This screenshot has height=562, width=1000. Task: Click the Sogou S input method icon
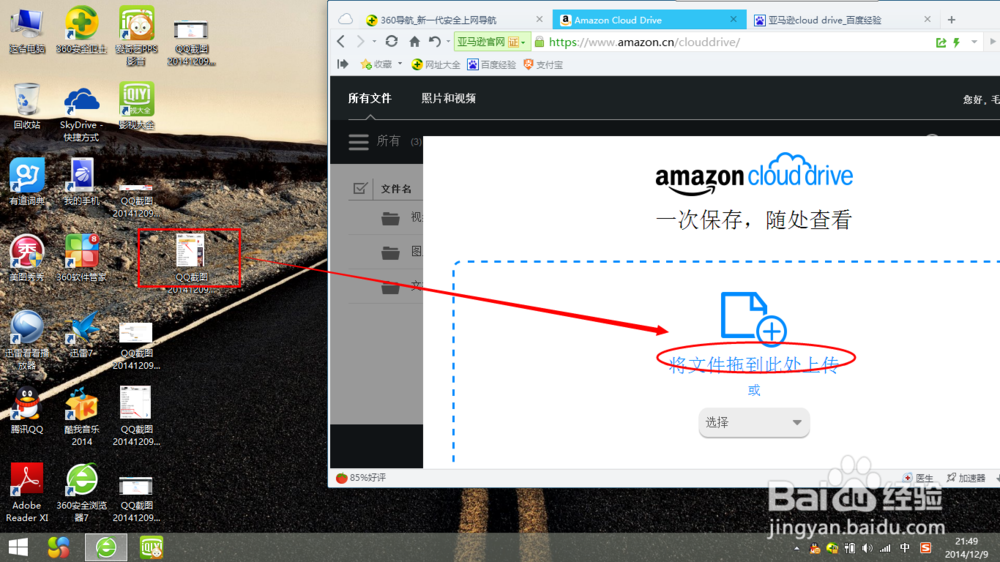[x=925, y=548]
